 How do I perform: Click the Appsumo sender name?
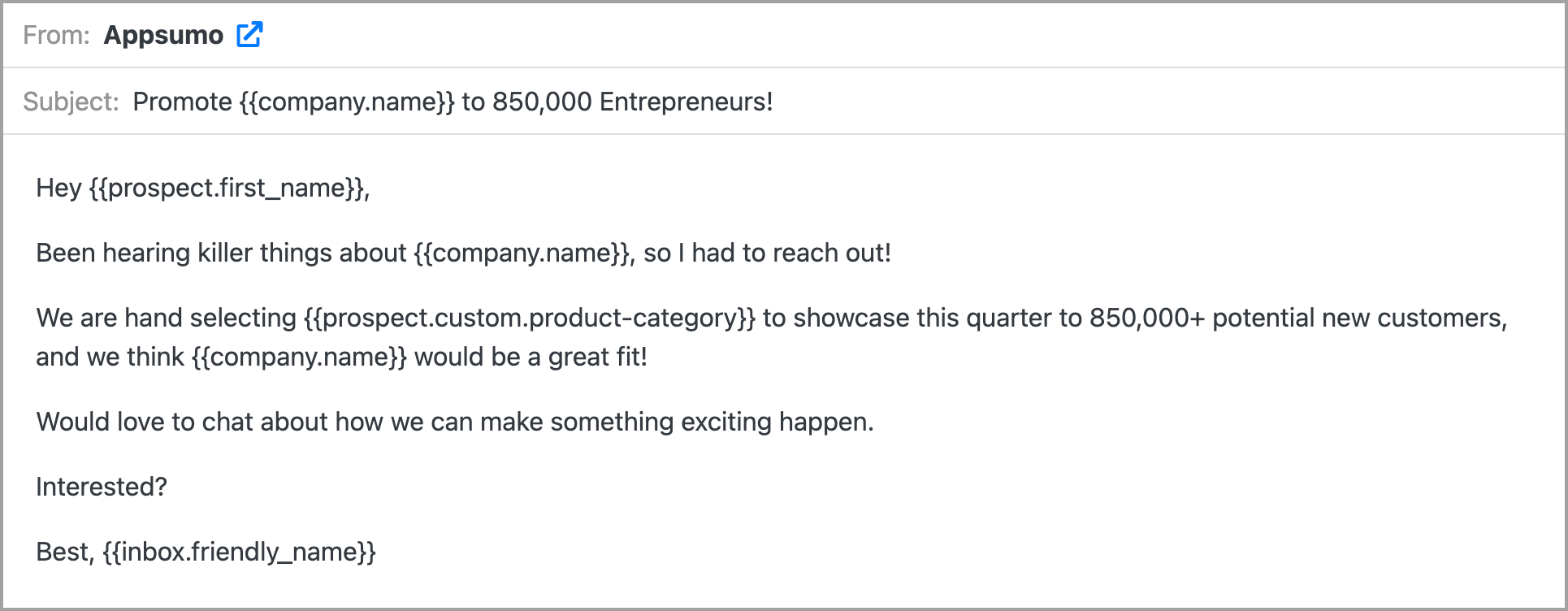163,35
